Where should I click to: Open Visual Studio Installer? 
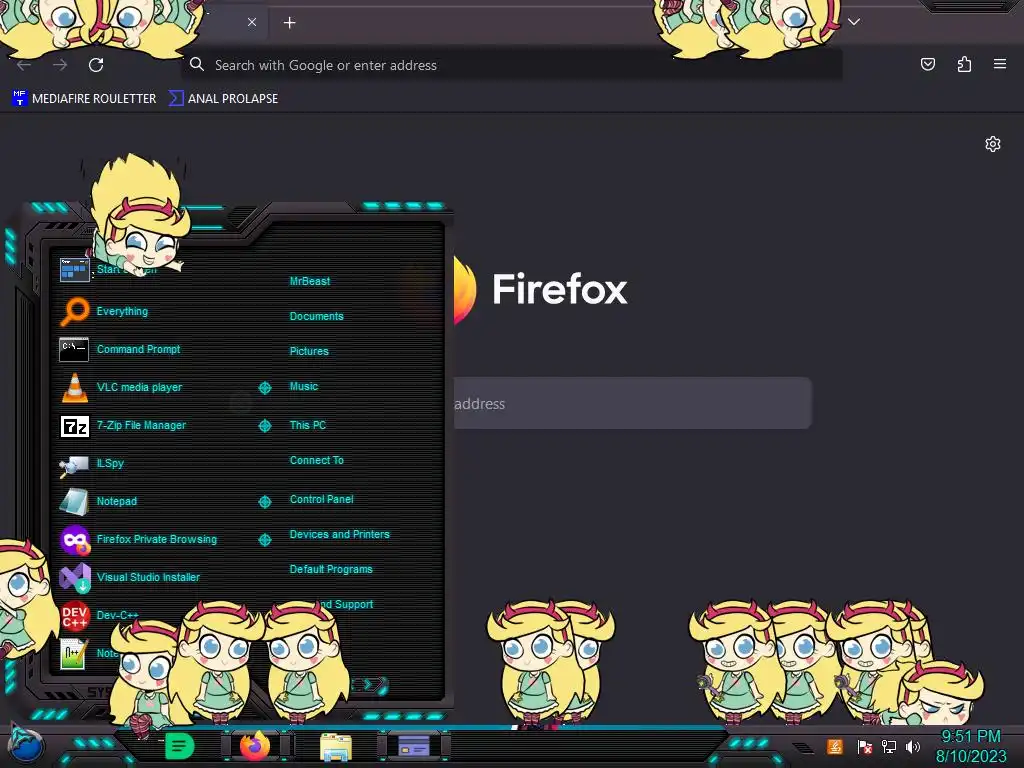point(129,577)
